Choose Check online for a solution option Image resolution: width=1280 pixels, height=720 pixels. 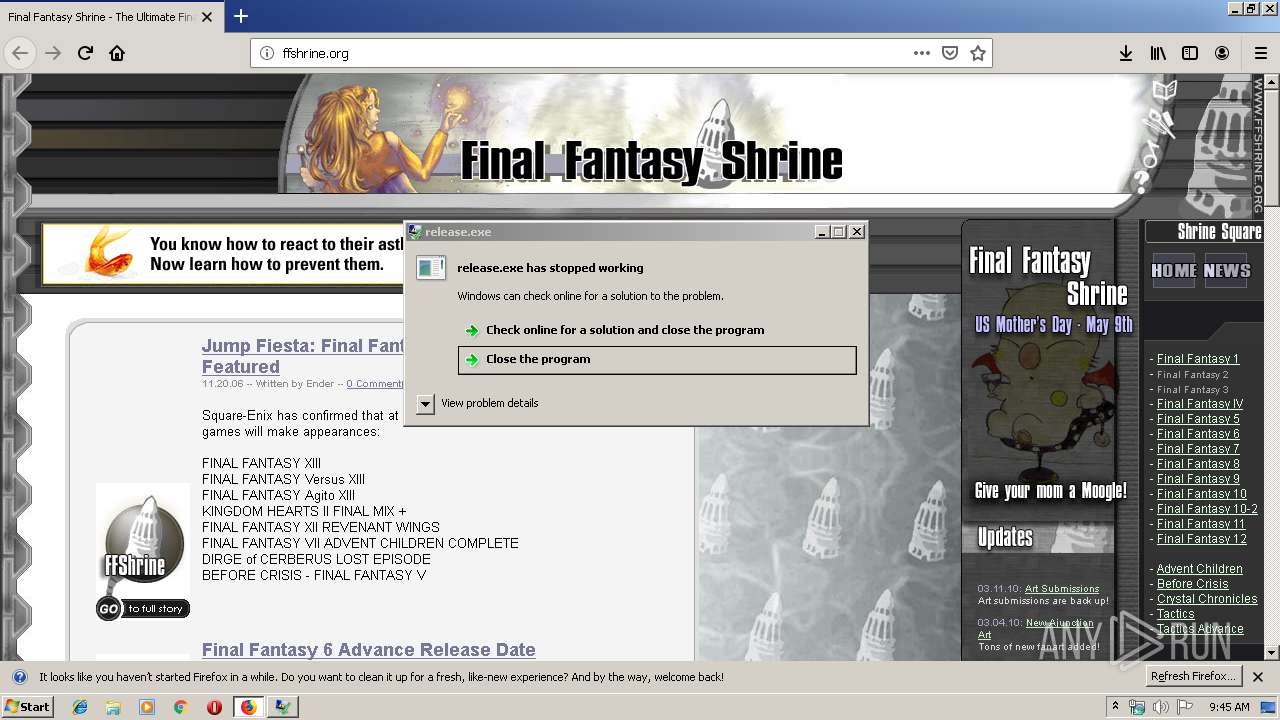pos(625,330)
